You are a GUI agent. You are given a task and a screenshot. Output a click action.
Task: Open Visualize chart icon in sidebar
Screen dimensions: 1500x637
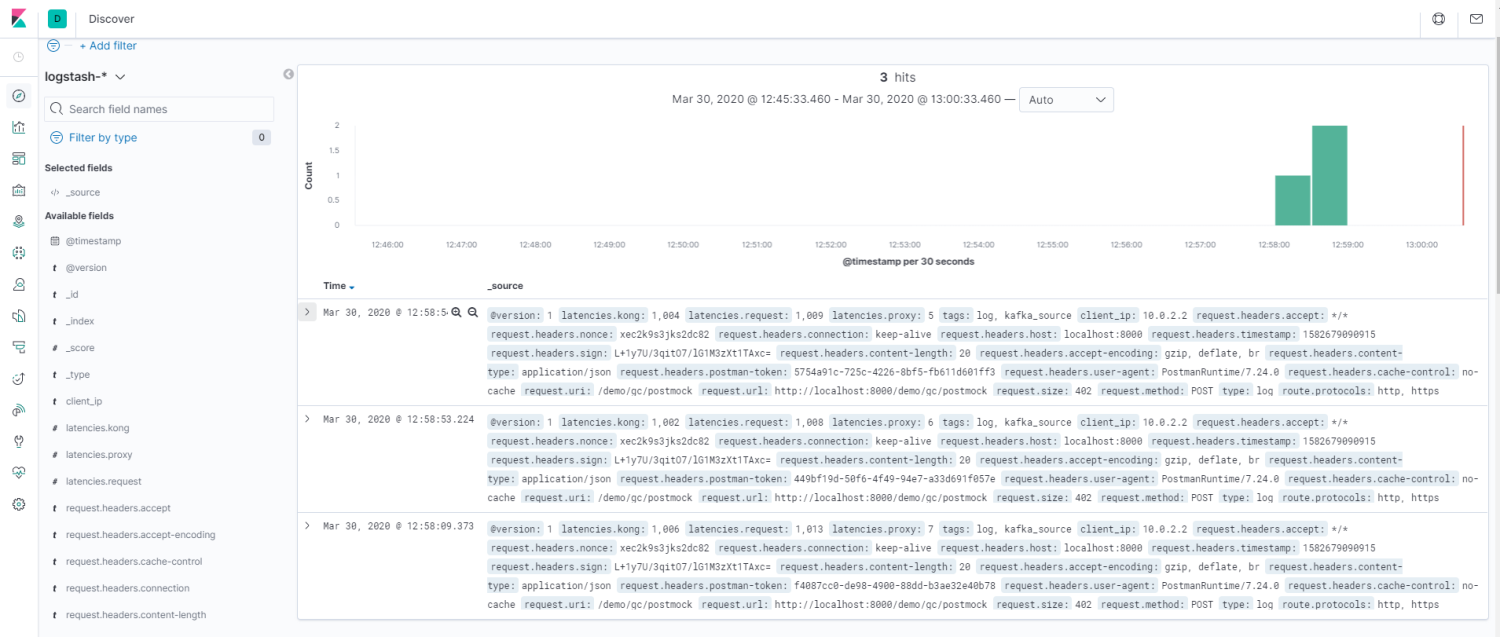pyautogui.click(x=18, y=127)
